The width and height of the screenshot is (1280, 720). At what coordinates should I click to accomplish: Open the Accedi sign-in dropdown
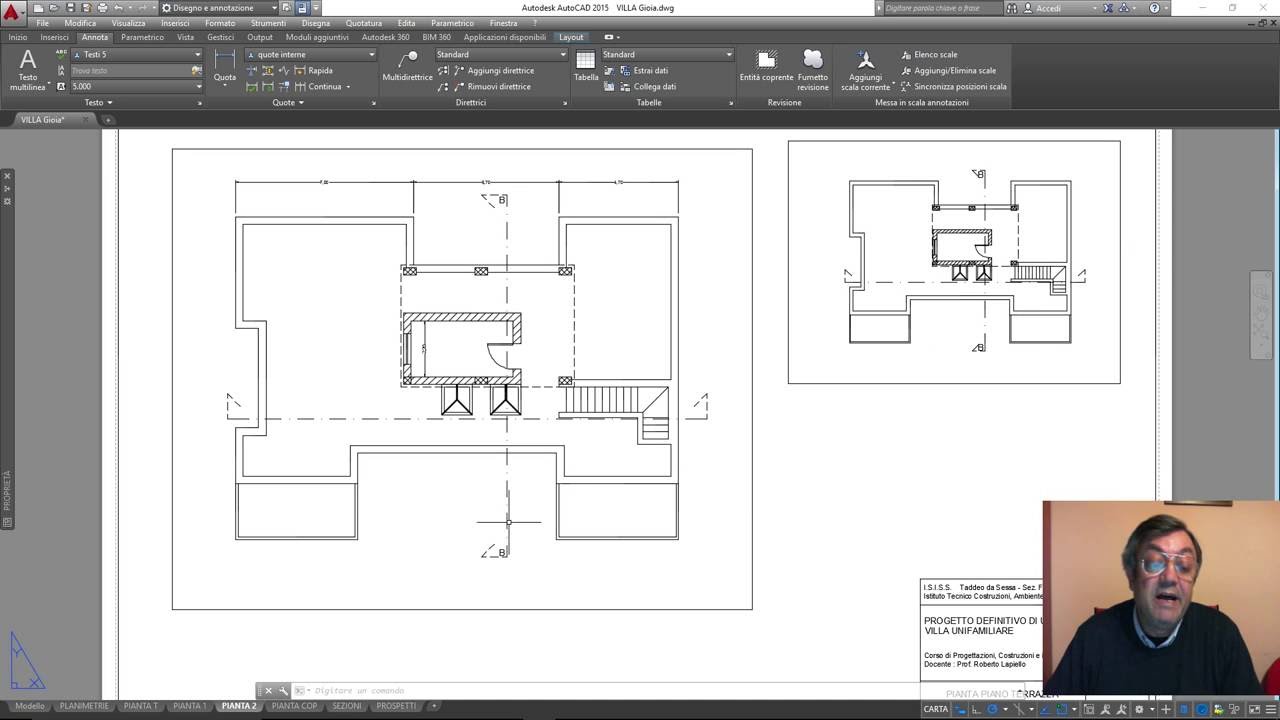[x=1061, y=8]
